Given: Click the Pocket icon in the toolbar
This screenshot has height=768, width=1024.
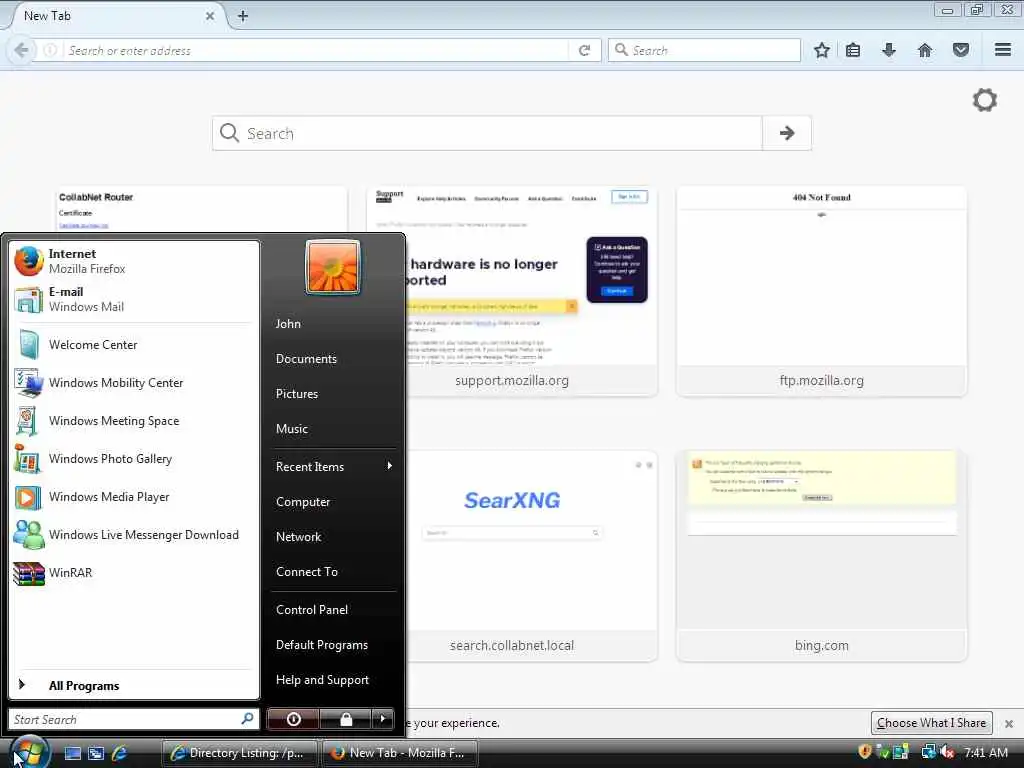Looking at the screenshot, I should click(961, 50).
